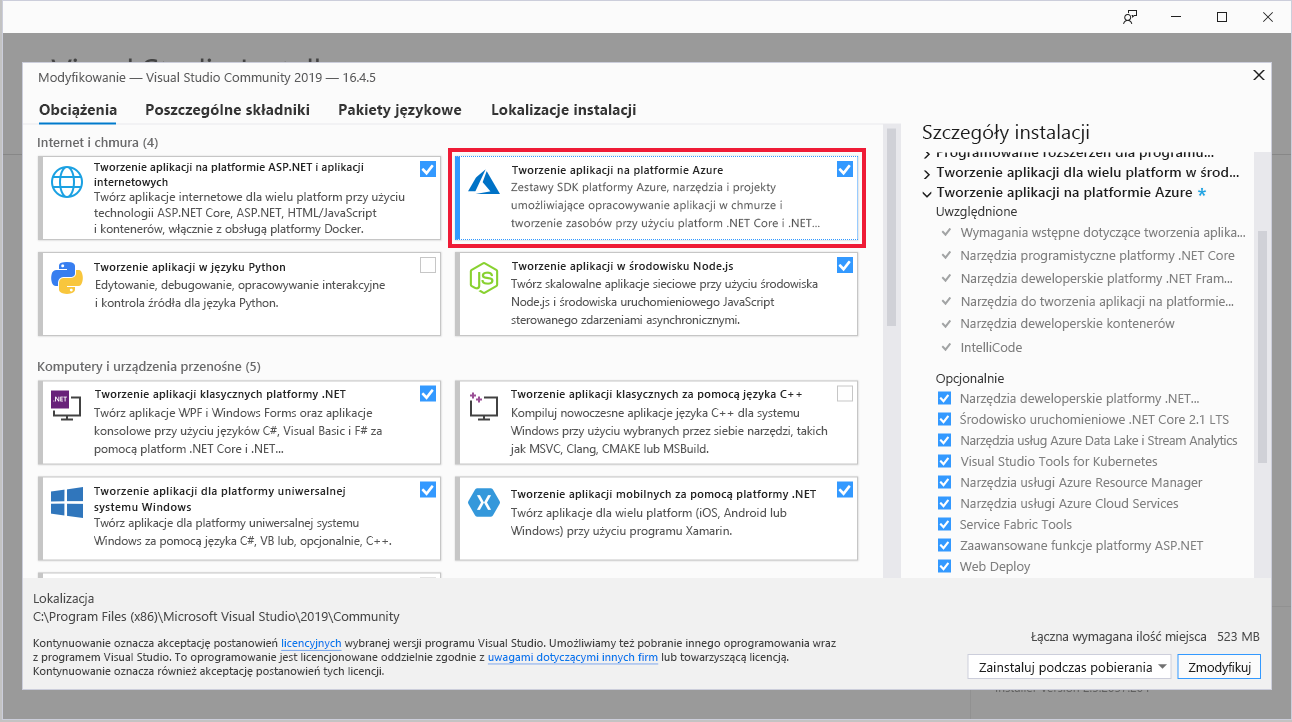Click the Uwzględnione section label
Viewport: 1292px width, 722px height.
(976, 211)
